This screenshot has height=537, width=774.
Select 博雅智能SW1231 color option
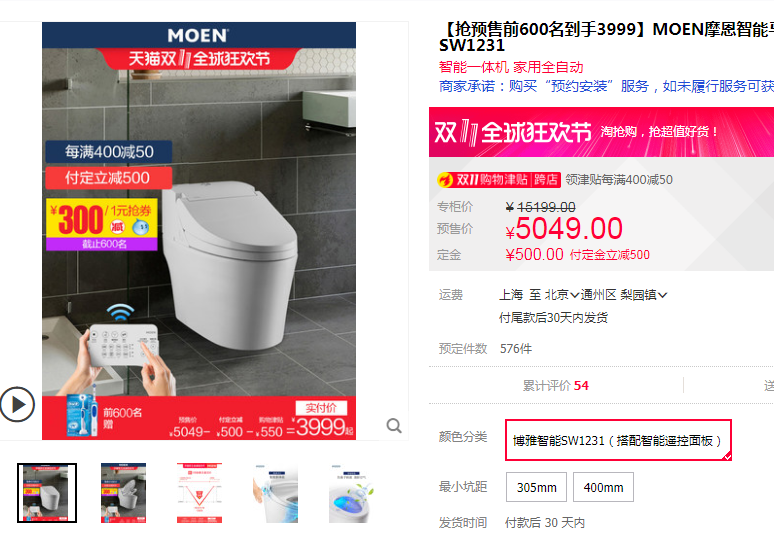(618, 440)
